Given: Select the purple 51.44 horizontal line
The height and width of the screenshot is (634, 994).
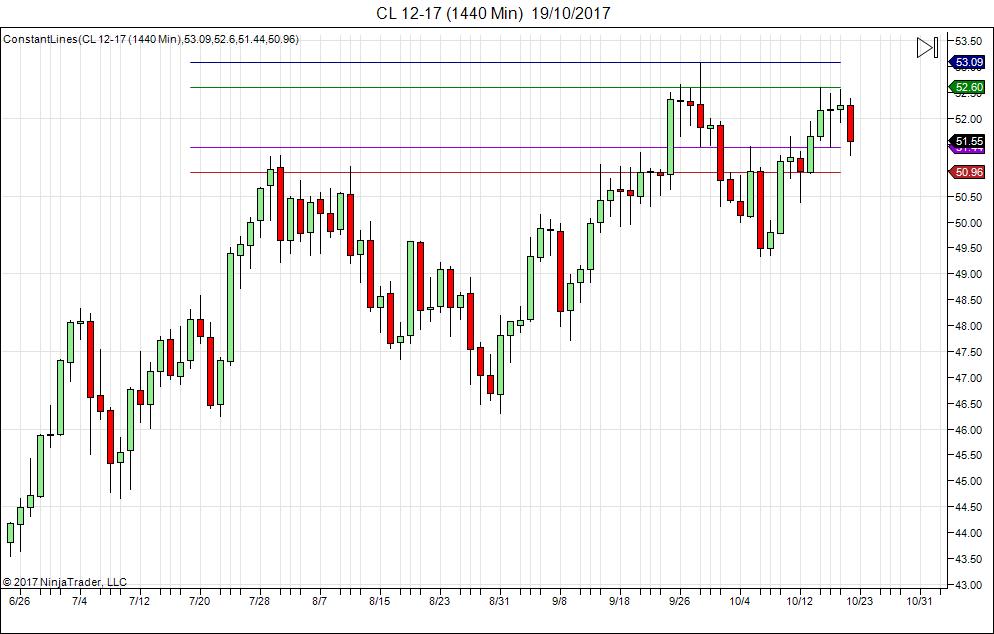Looking at the screenshot, I should [x=515, y=148].
